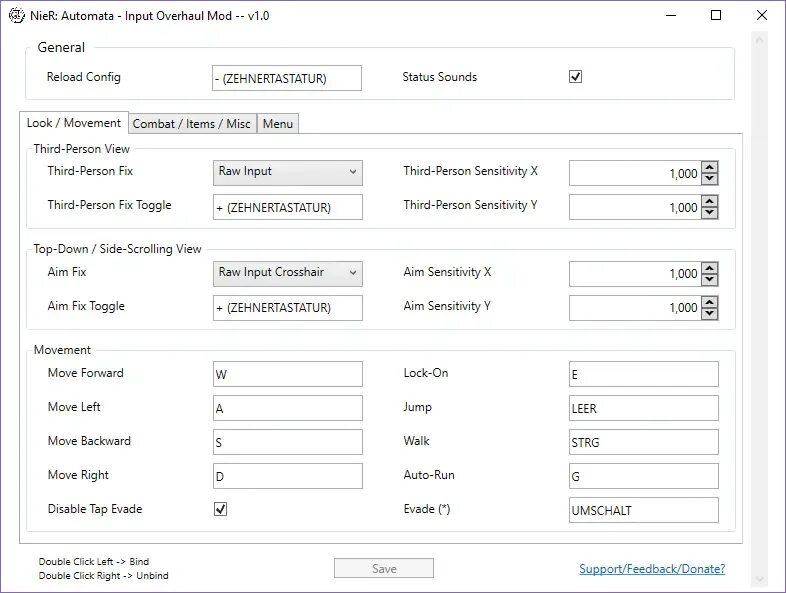Decrease Aim Sensitivity Y with down arrow
Viewport: 786px width, 593px height.
710,313
